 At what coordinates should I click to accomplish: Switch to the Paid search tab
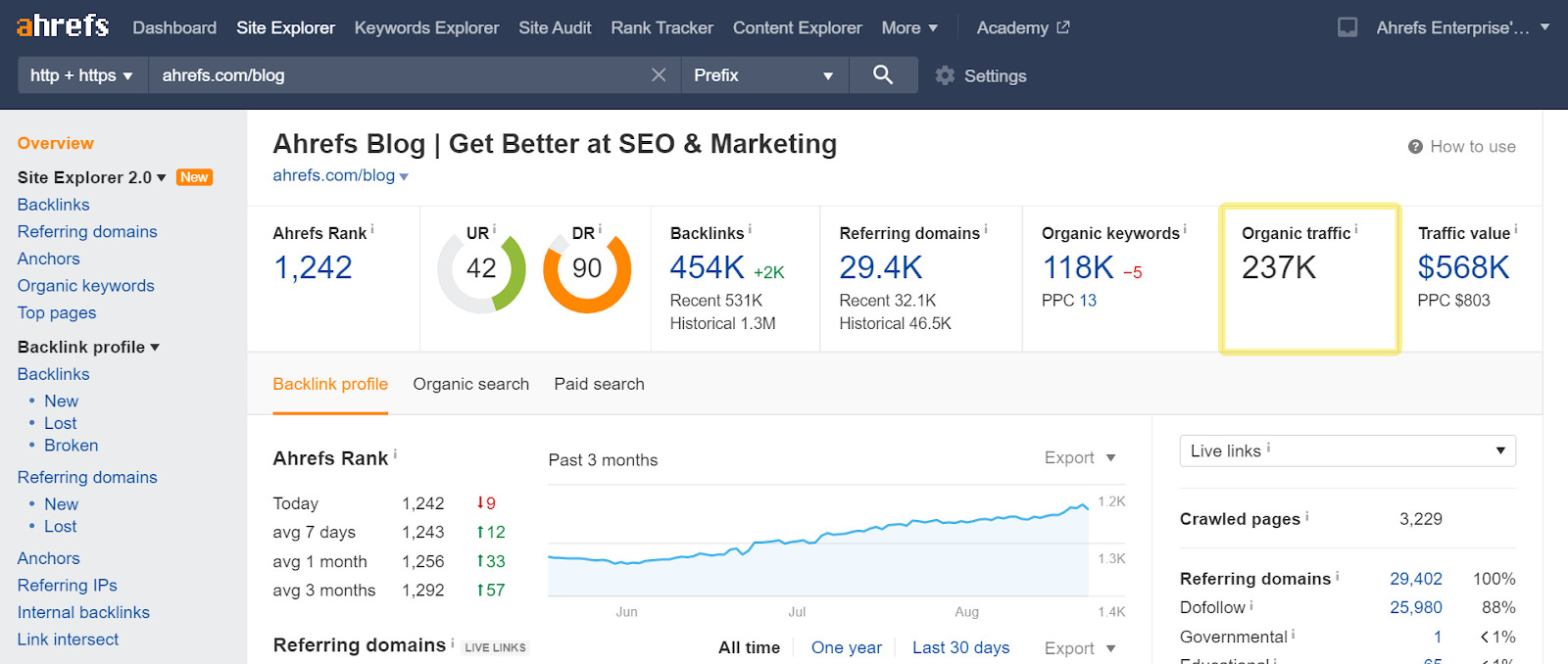point(599,384)
